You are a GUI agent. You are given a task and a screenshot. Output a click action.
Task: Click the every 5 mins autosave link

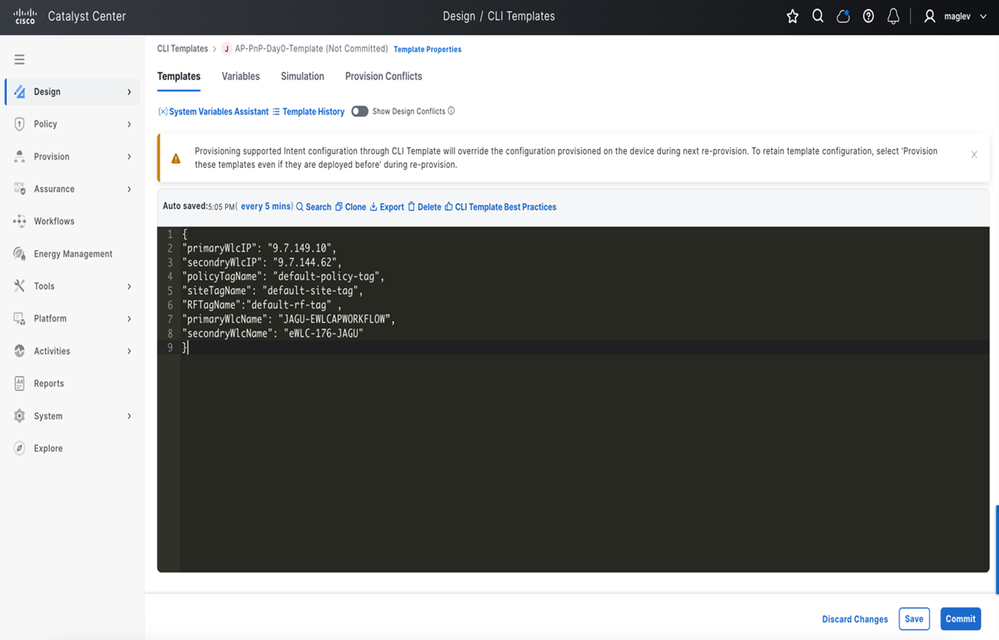pyautogui.click(x=266, y=206)
